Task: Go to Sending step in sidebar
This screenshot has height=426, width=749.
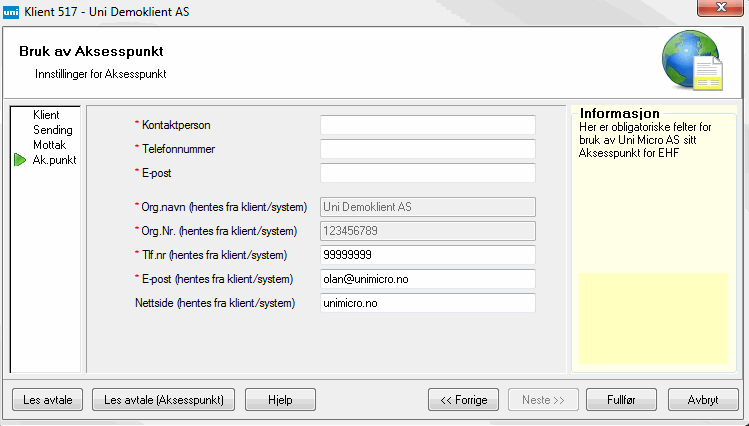Action: point(52,130)
